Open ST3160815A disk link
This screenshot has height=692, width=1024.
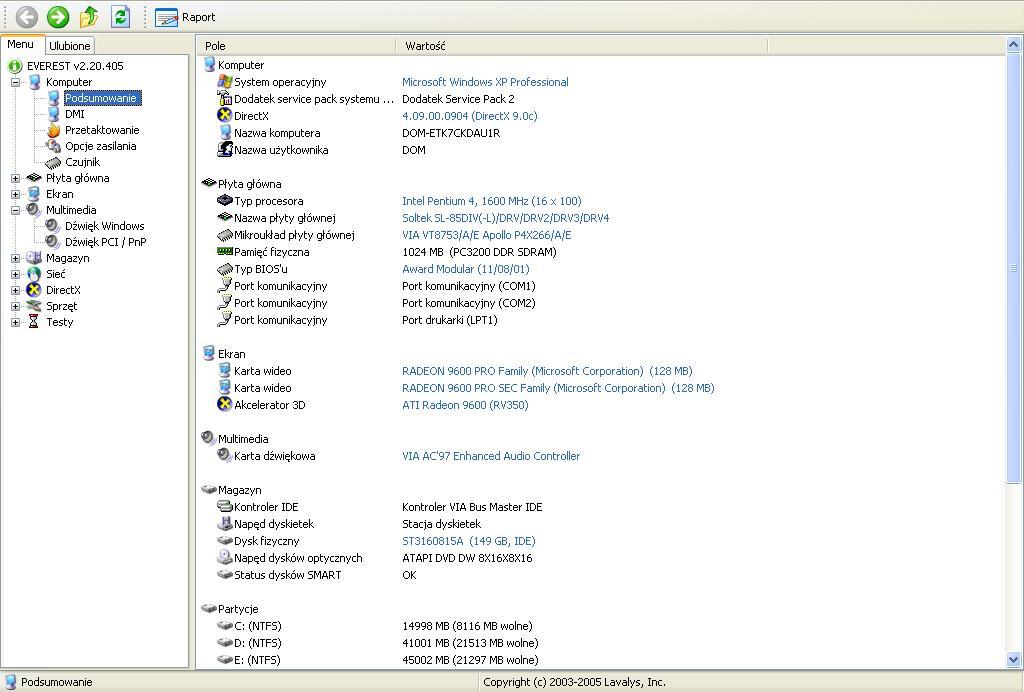(x=469, y=541)
